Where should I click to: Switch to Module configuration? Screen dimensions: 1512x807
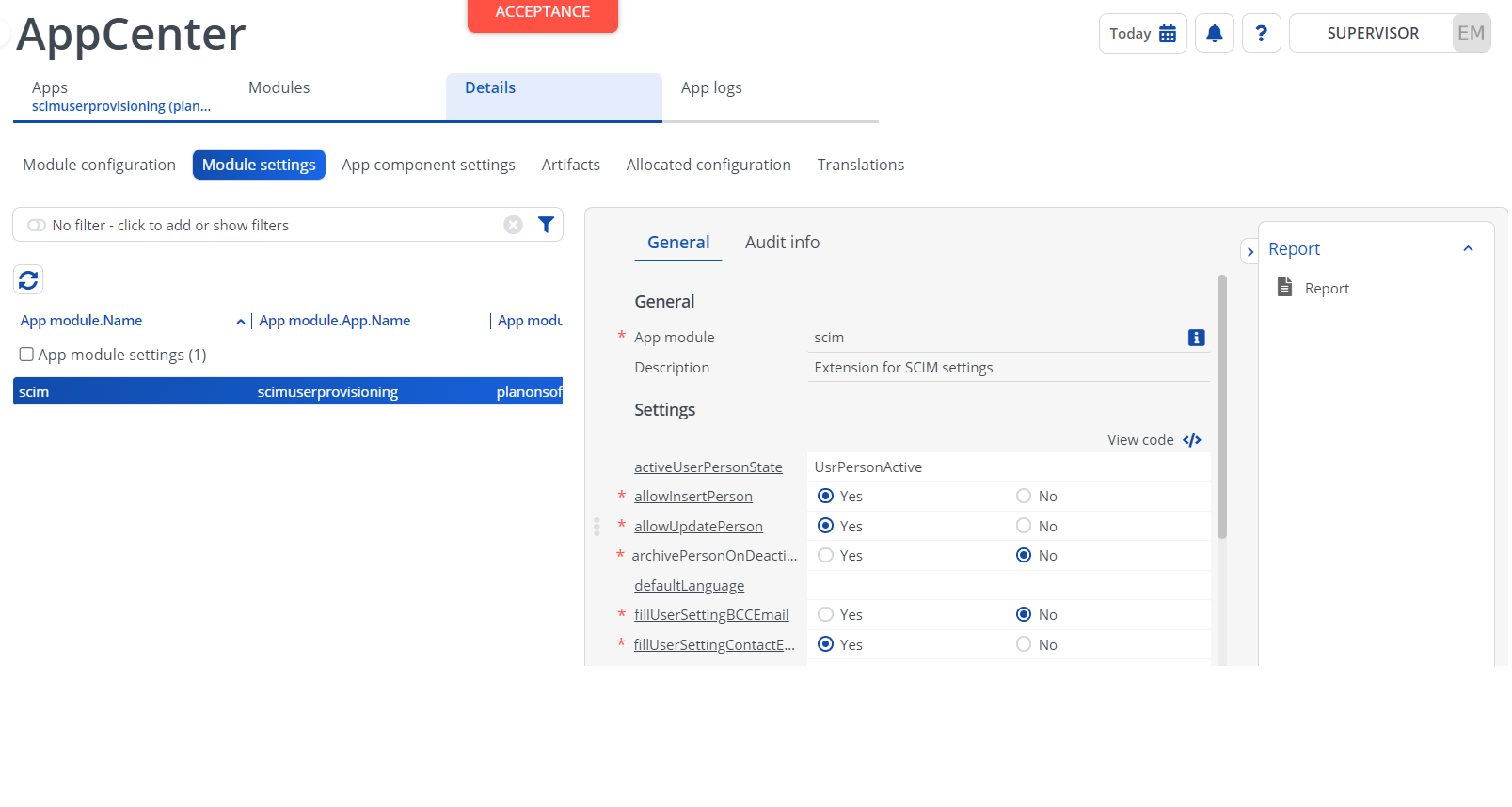[x=99, y=165]
